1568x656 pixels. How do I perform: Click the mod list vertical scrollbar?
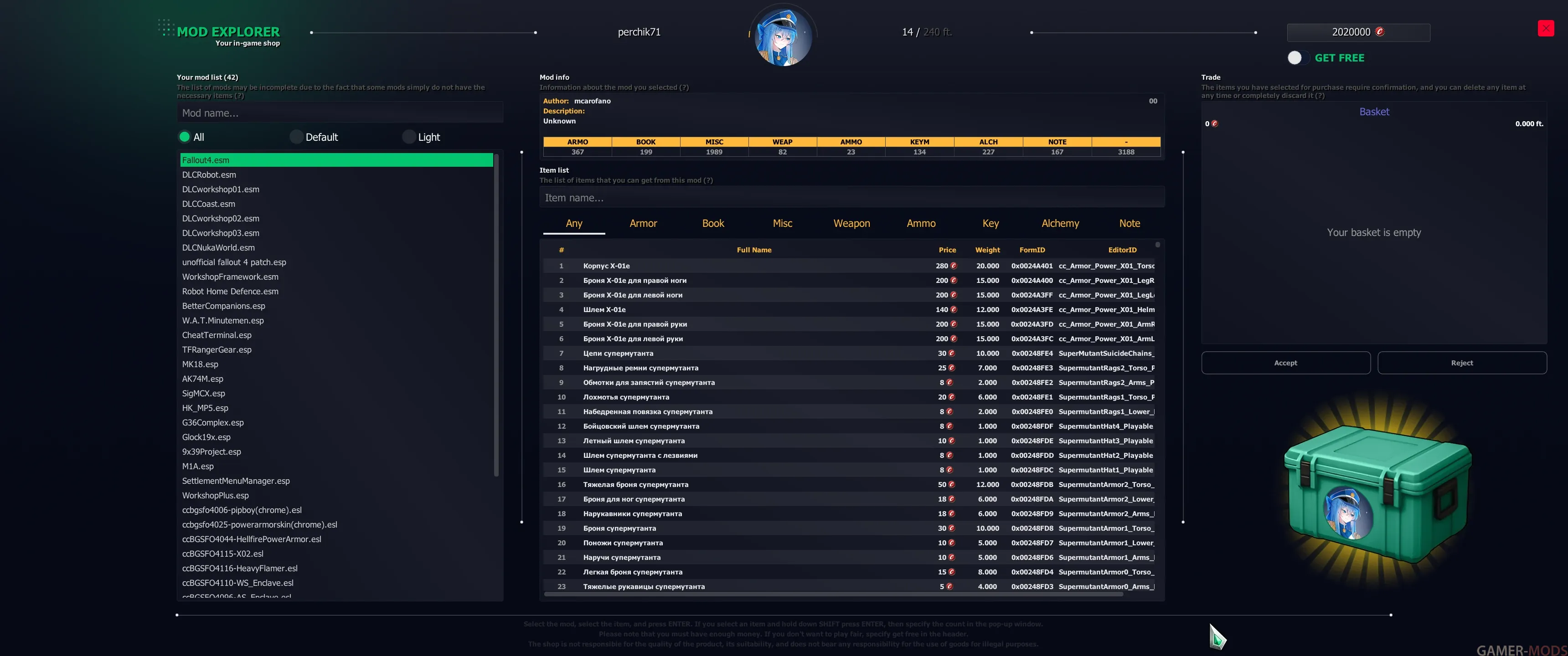coord(496,315)
